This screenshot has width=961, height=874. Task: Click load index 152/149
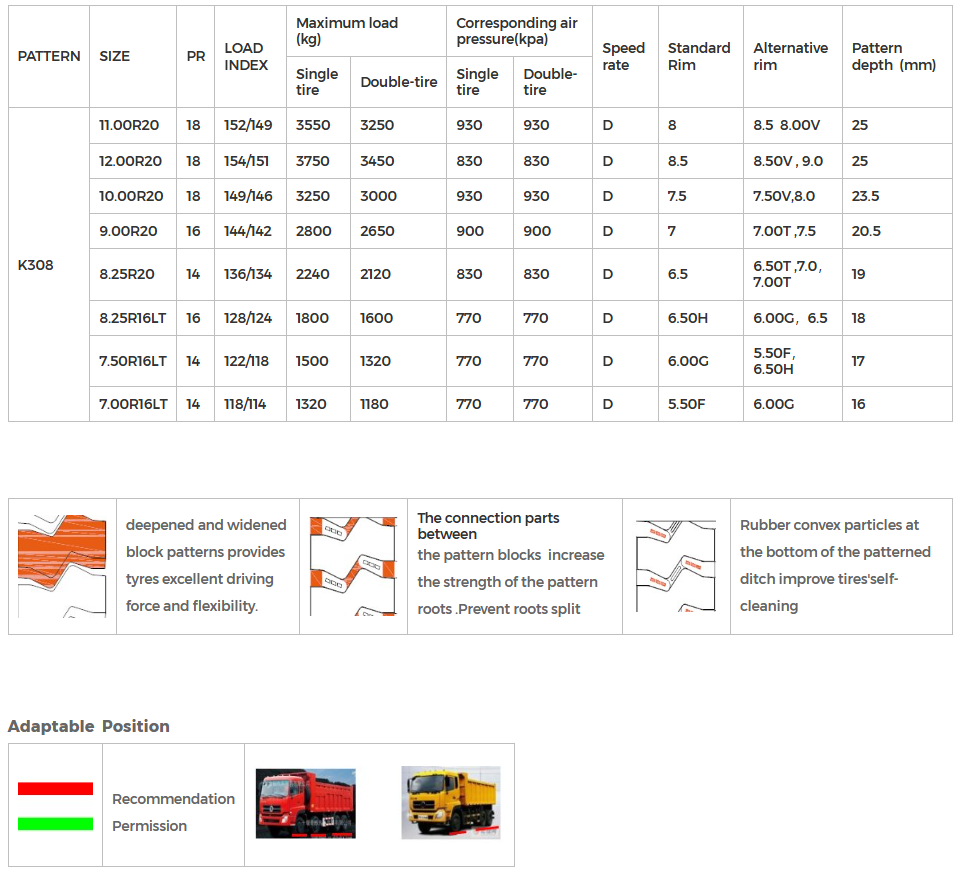coord(248,125)
